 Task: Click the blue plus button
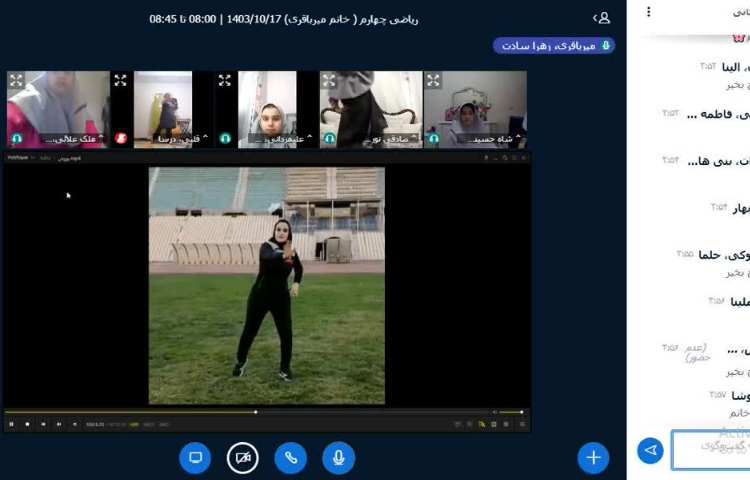coord(593,458)
